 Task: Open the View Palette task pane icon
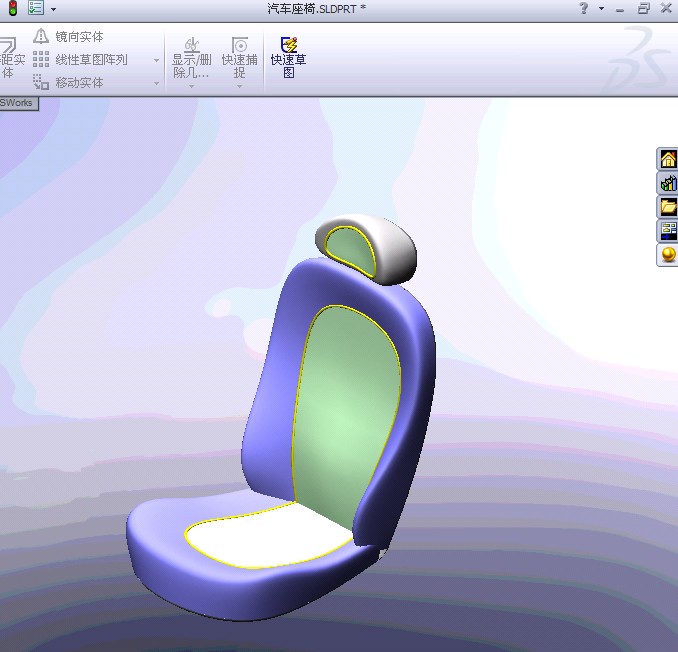[x=668, y=230]
